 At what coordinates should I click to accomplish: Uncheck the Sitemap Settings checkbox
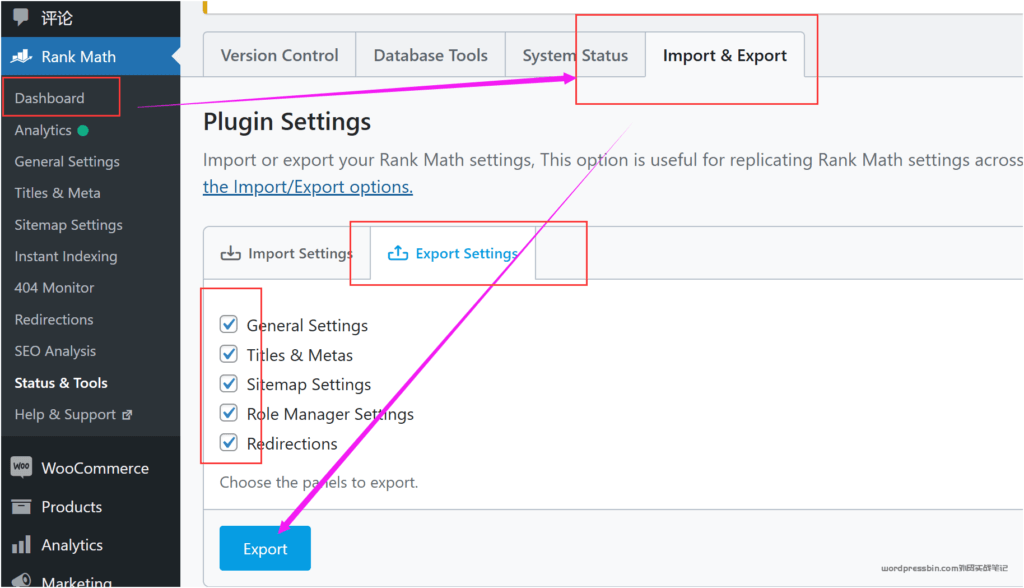pos(229,384)
